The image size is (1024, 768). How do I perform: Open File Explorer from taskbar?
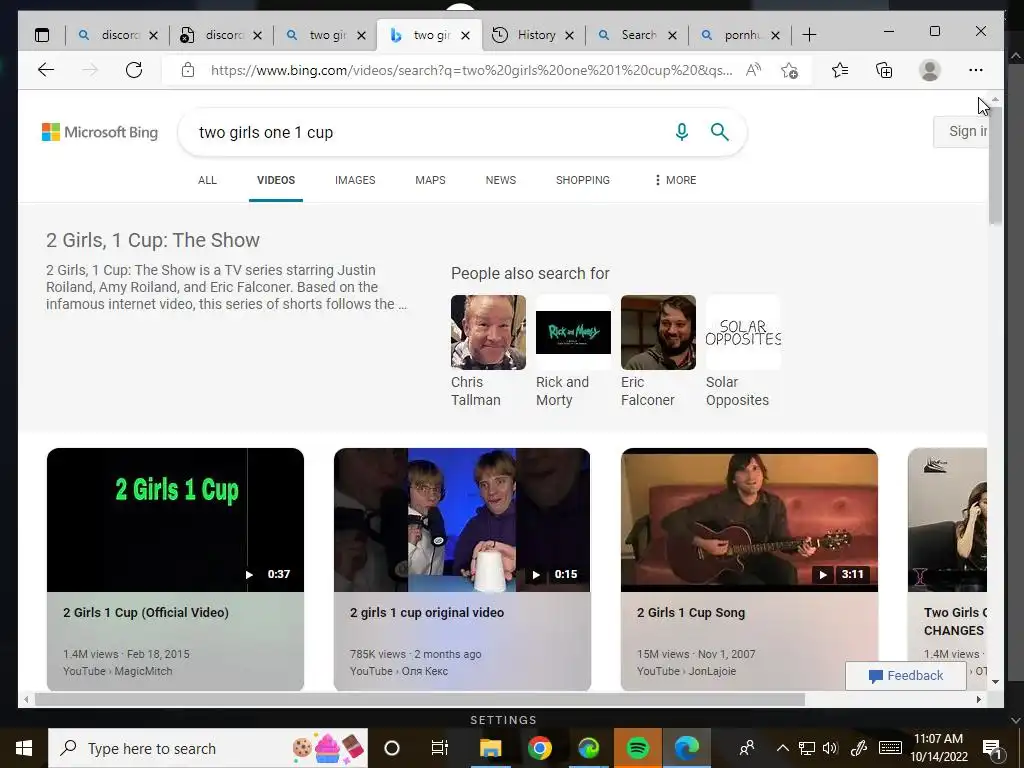pos(490,748)
